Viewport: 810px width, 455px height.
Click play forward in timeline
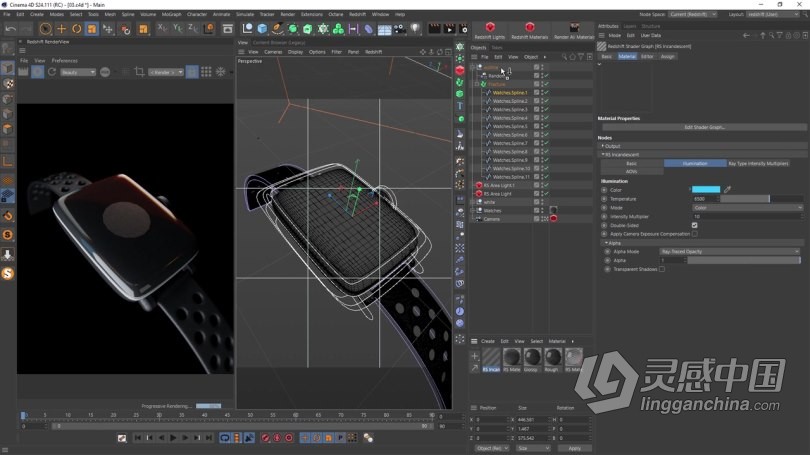pos(173,438)
